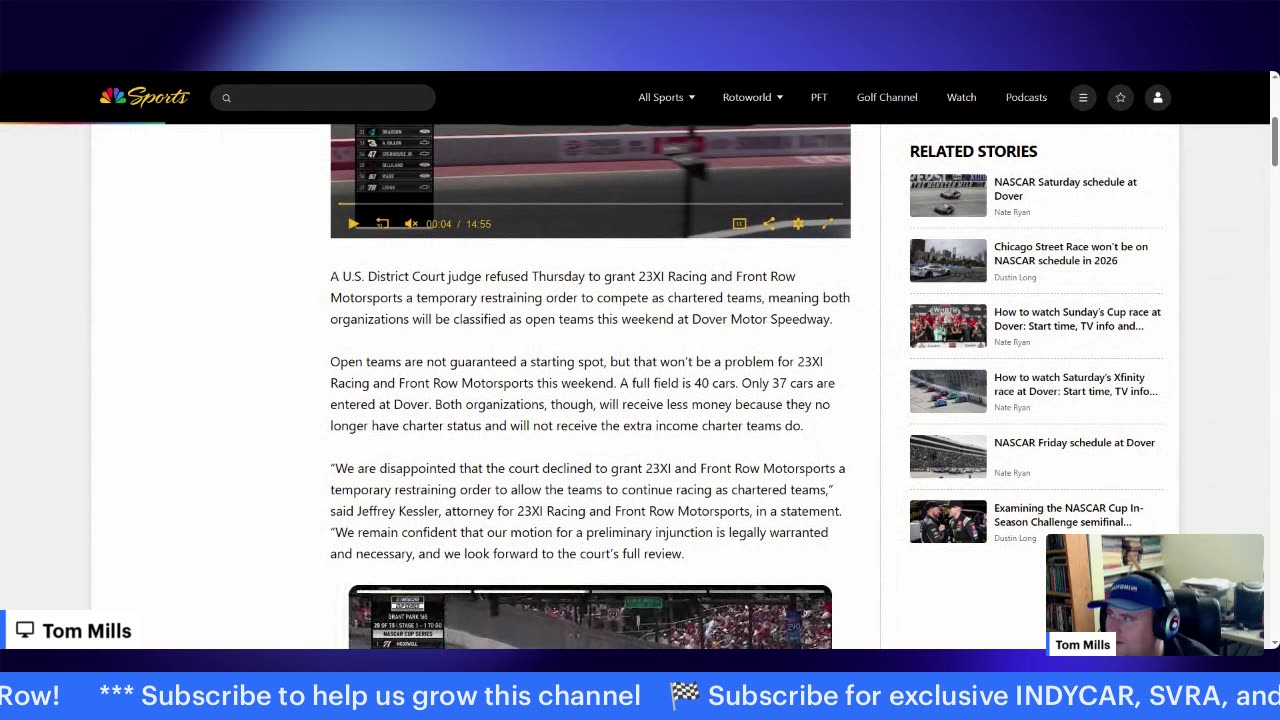The height and width of the screenshot is (720, 1280).
Task: Open the Podcasts menu item
Action: (x=1026, y=97)
